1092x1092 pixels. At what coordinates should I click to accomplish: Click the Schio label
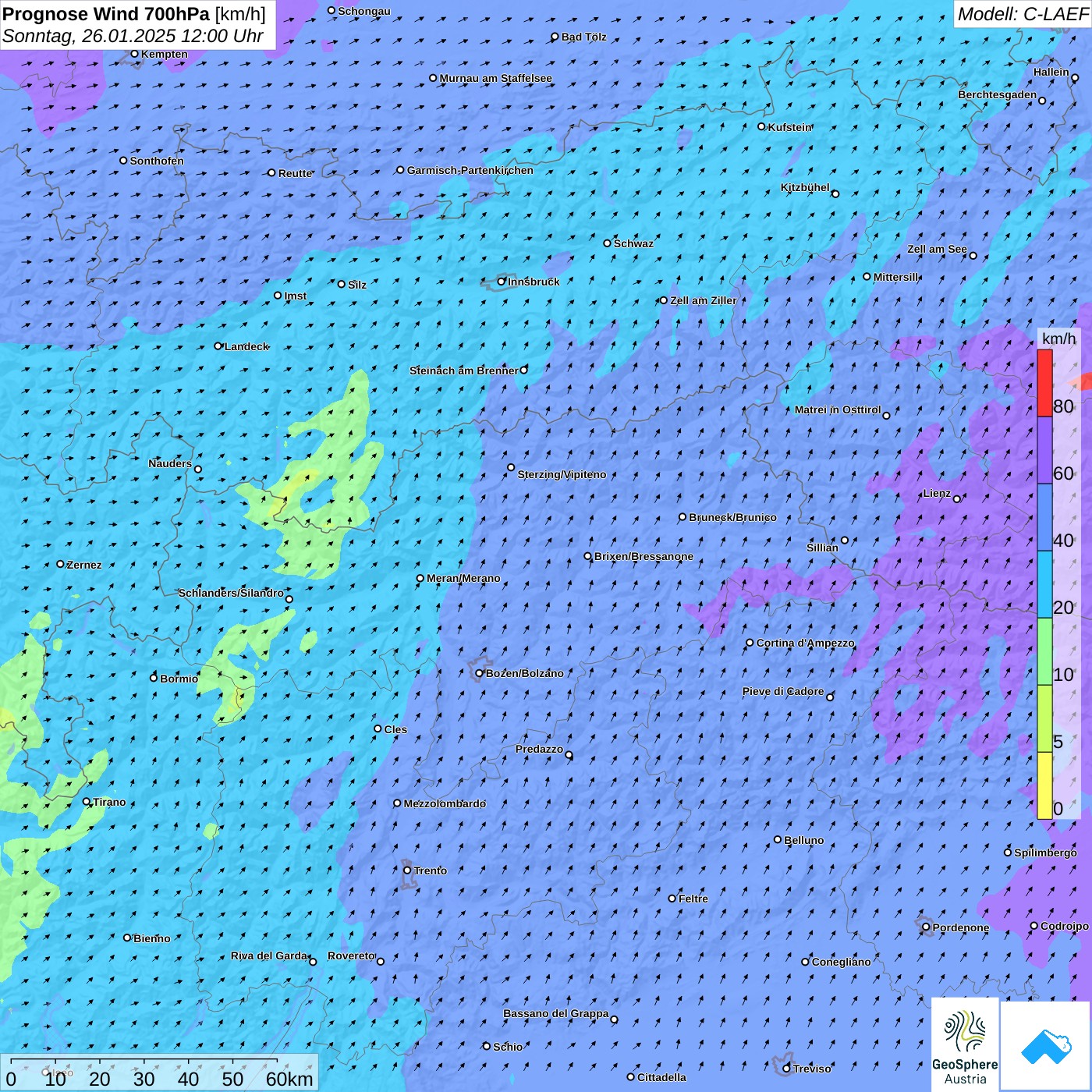coord(508,1047)
